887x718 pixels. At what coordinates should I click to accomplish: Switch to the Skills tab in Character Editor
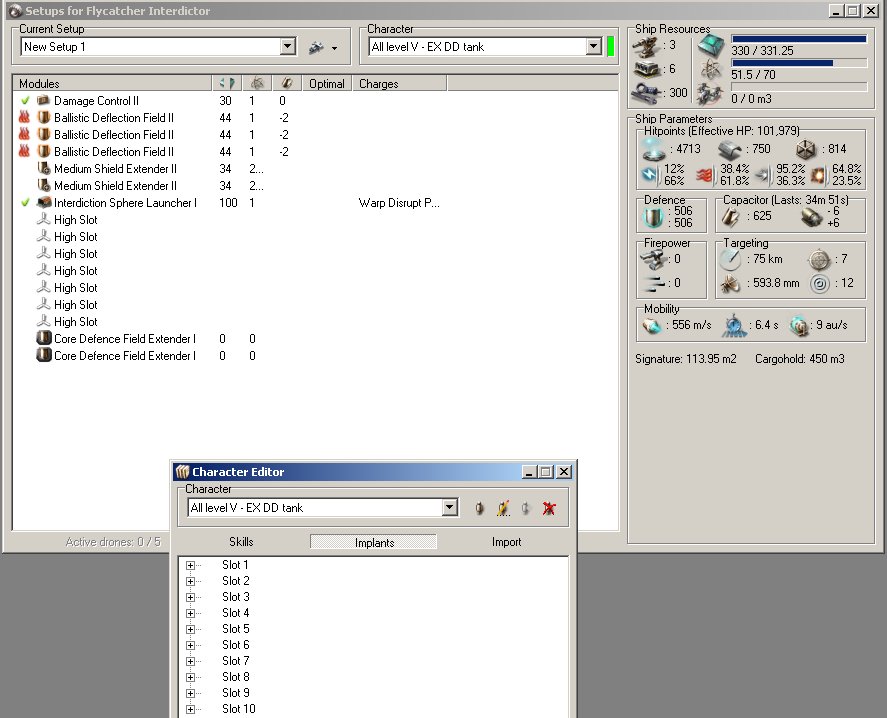(241, 542)
